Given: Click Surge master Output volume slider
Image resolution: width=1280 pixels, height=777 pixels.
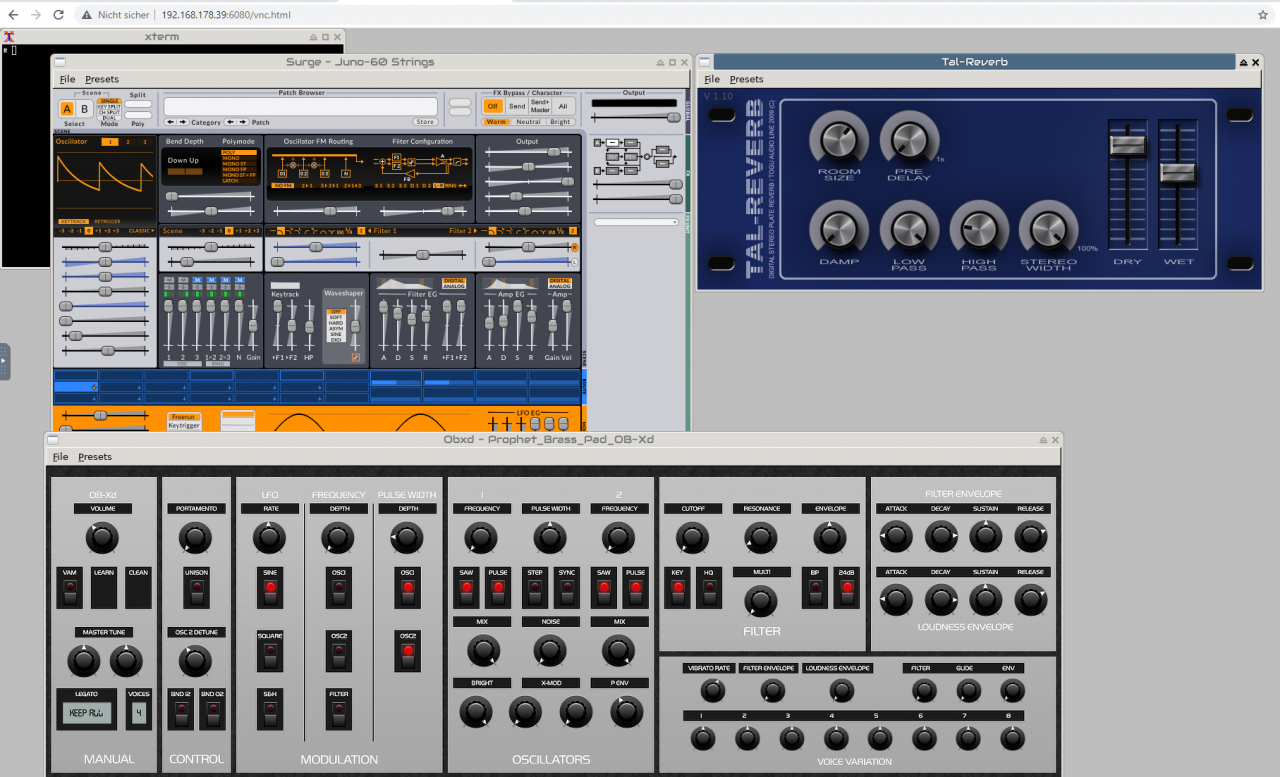Looking at the screenshot, I should point(635,116).
